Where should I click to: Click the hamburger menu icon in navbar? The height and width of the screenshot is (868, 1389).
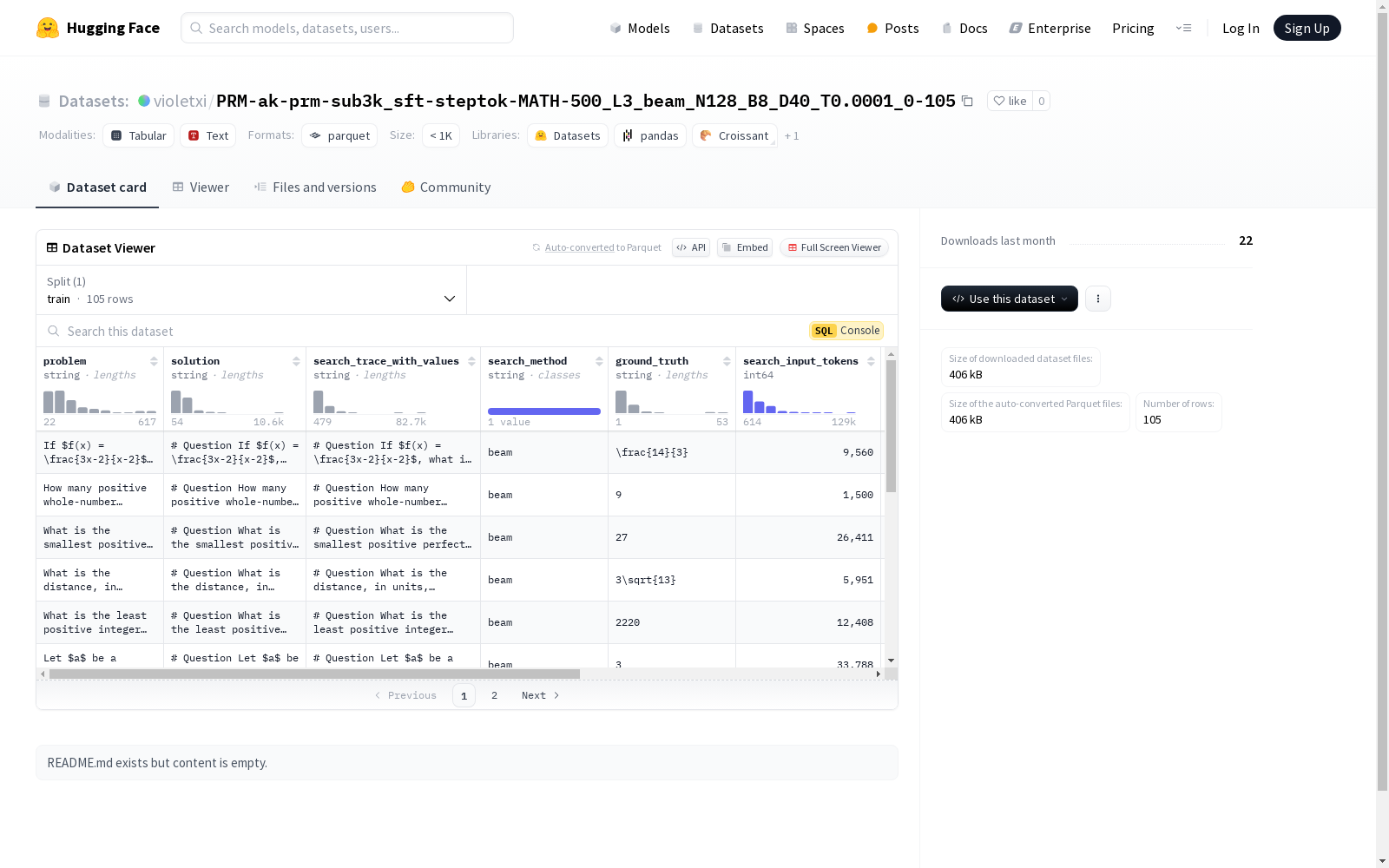coord(1183,28)
